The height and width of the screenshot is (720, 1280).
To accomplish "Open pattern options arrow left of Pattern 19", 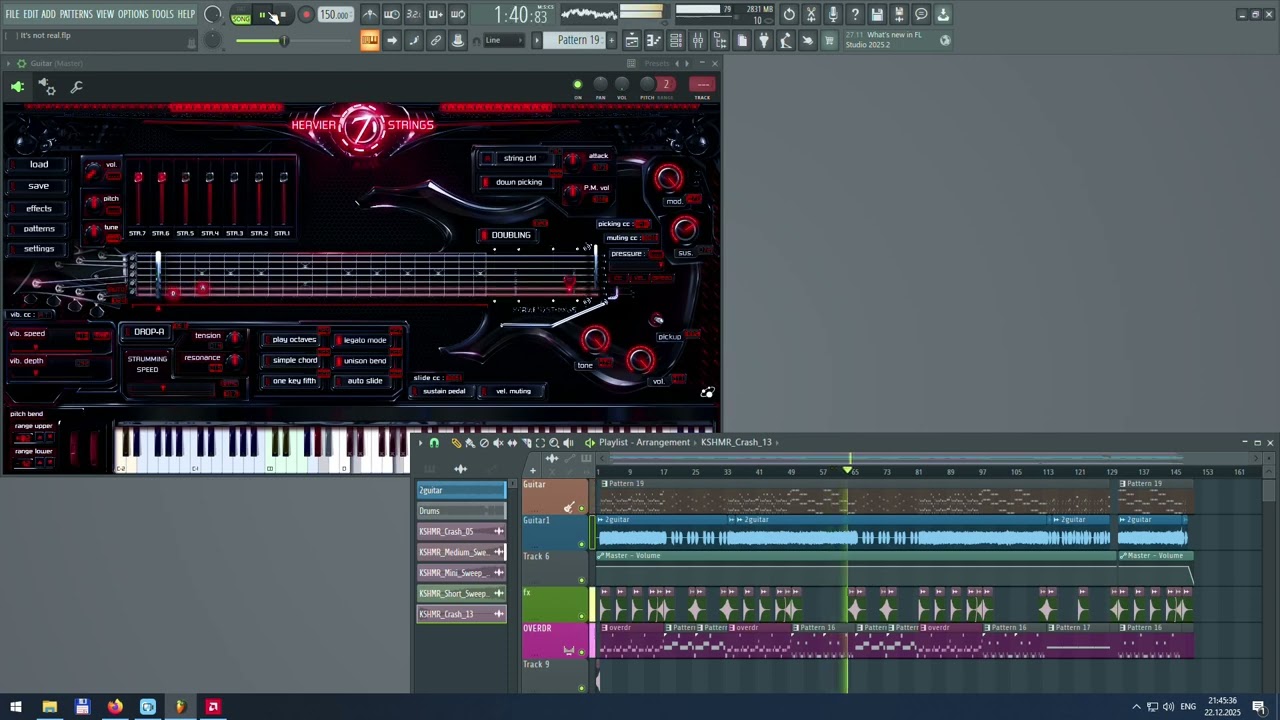I will tap(537, 40).
